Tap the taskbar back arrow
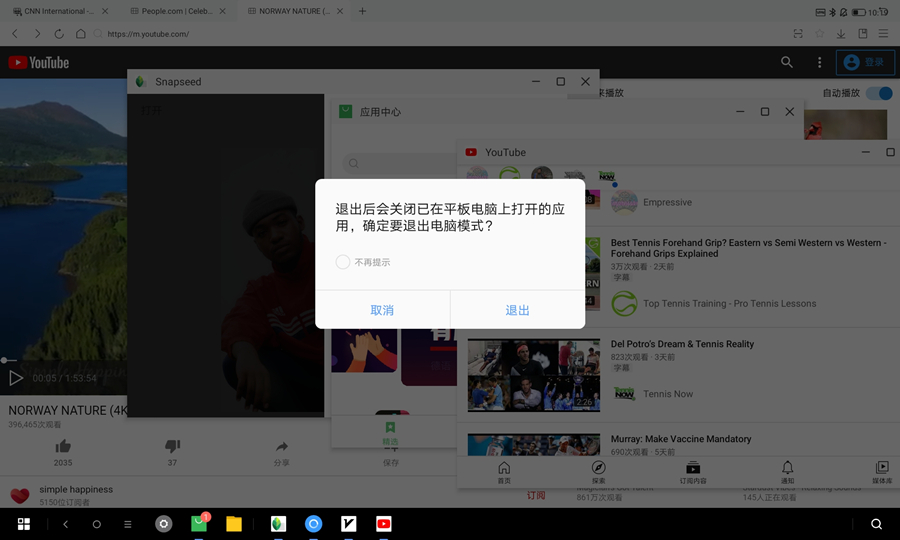Image resolution: width=900 pixels, height=540 pixels. [x=65, y=524]
